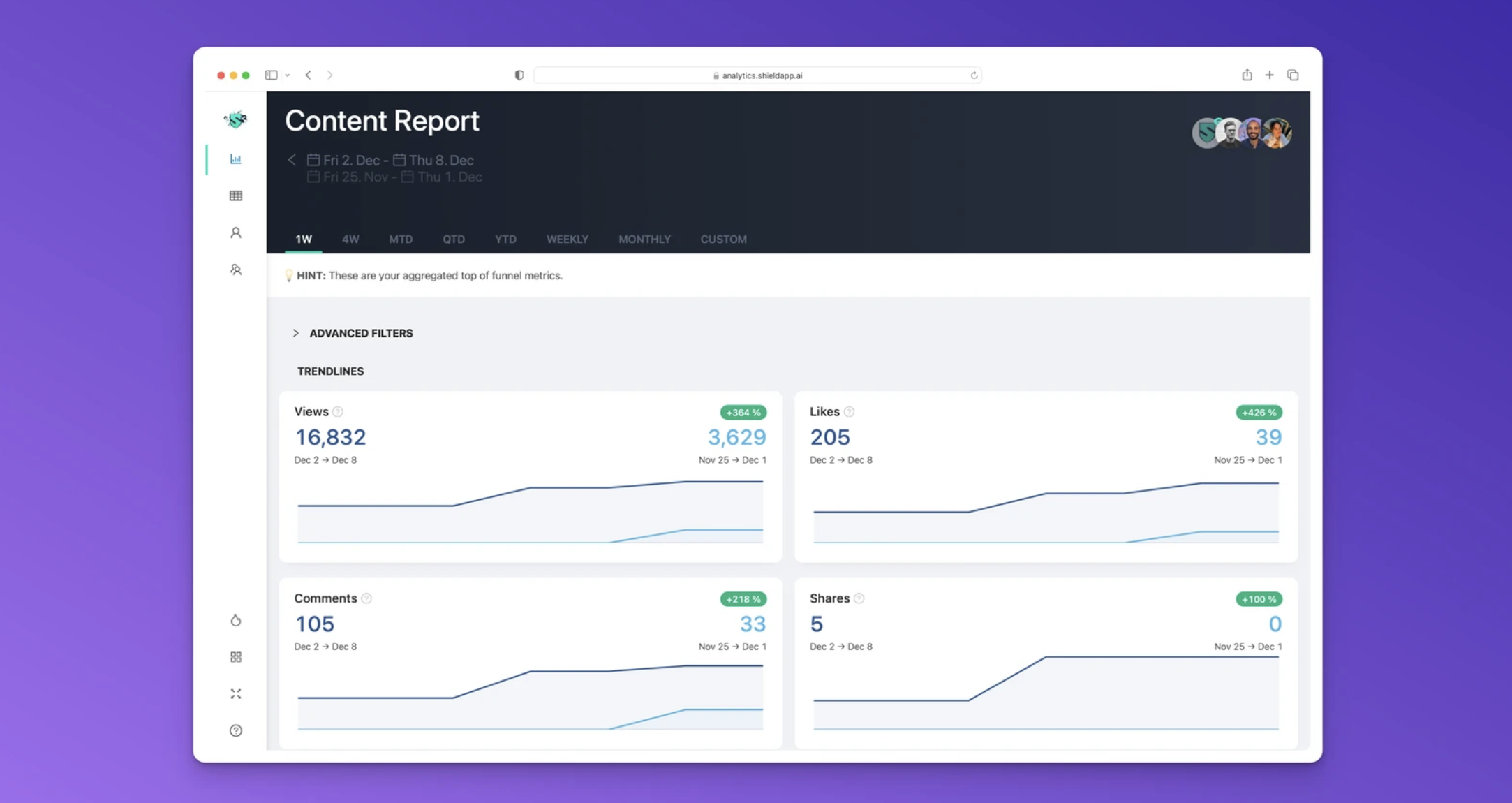The width and height of the screenshot is (1512, 803).
Task: Click the Views info question mark icon
Action: [x=338, y=412]
